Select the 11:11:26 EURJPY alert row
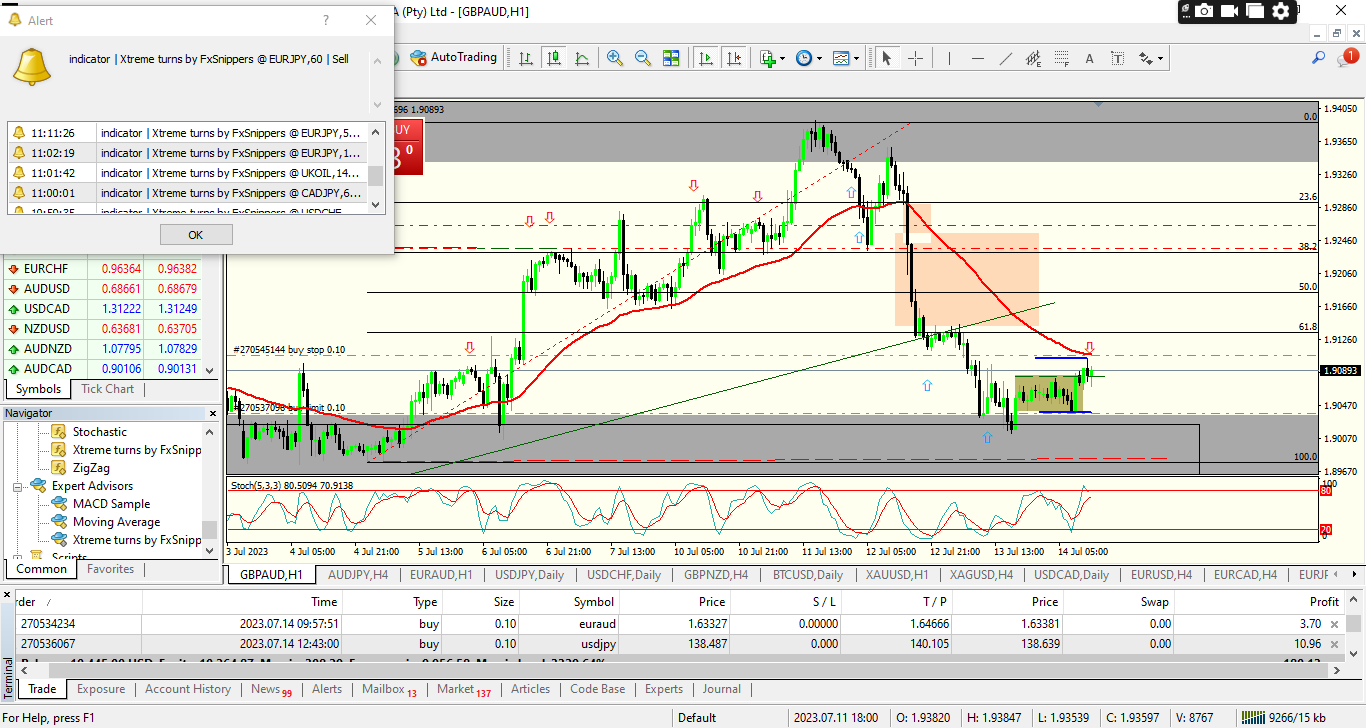 click(x=187, y=132)
